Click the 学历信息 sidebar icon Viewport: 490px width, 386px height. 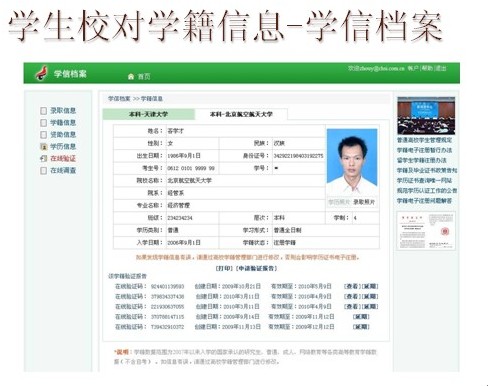click(43, 147)
